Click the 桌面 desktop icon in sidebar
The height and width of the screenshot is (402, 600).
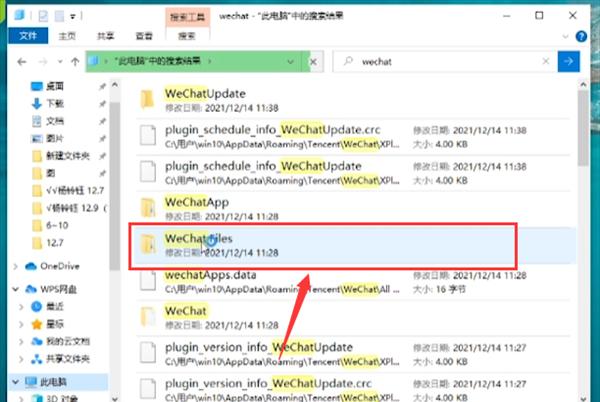coord(37,86)
